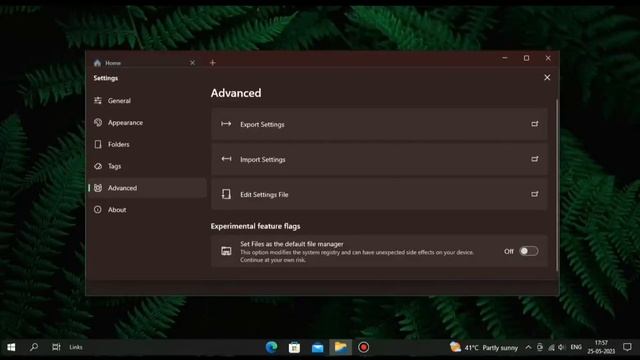Open the Windows Start menu
640x360 pixels.
[11, 347]
